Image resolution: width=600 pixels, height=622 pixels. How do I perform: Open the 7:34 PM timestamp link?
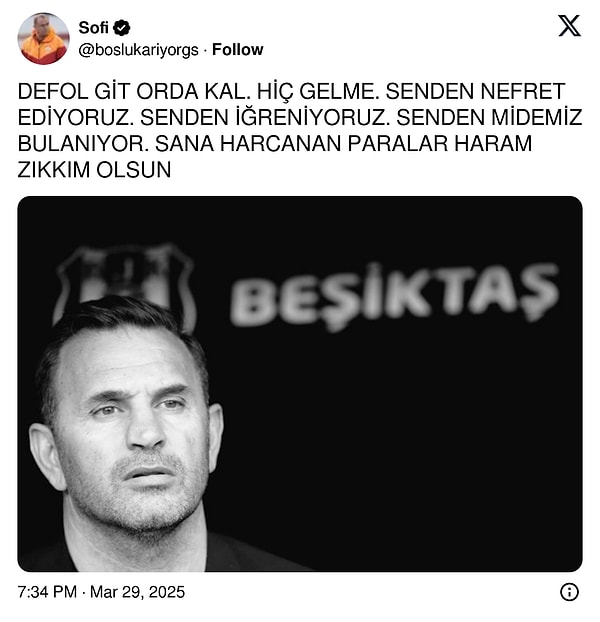(x=47, y=592)
